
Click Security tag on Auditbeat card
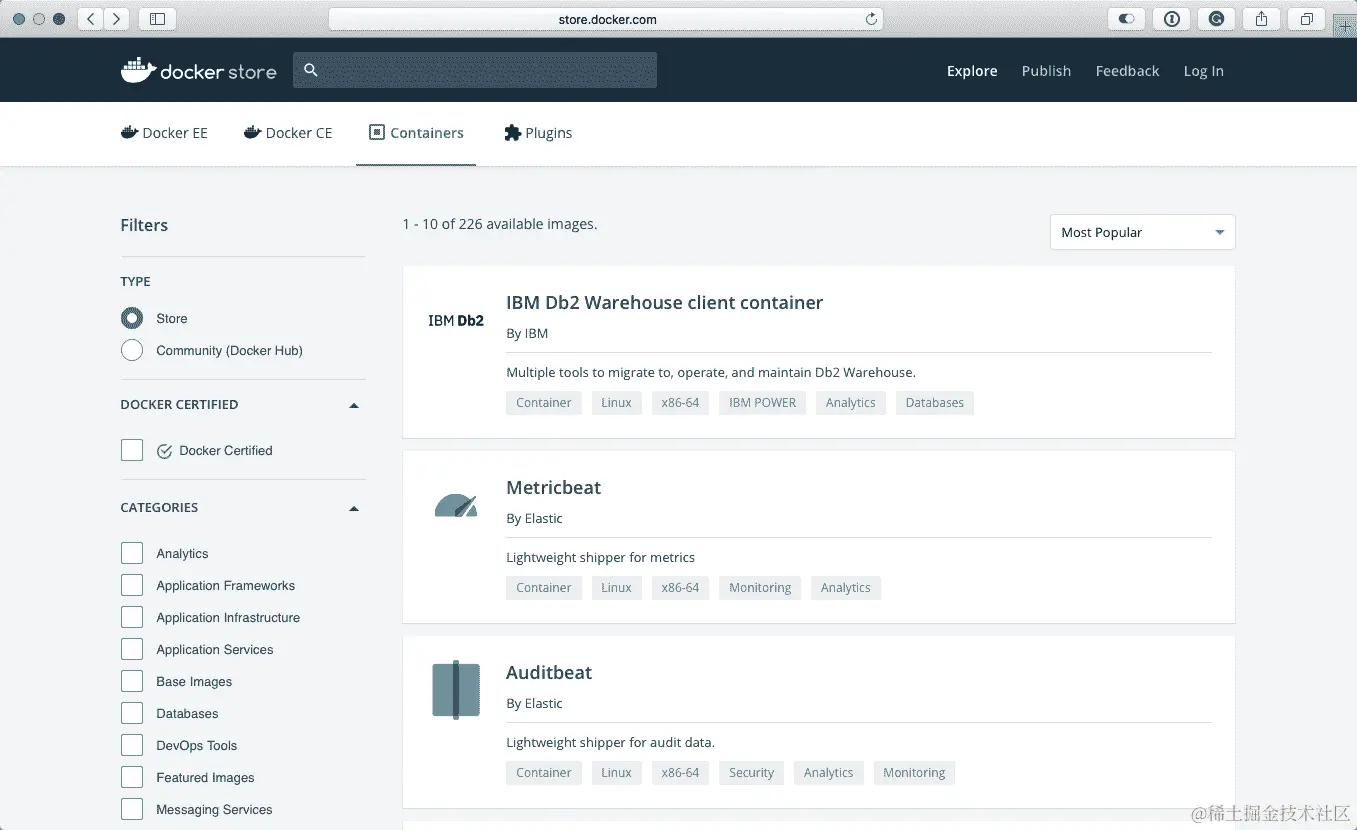(751, 773)
